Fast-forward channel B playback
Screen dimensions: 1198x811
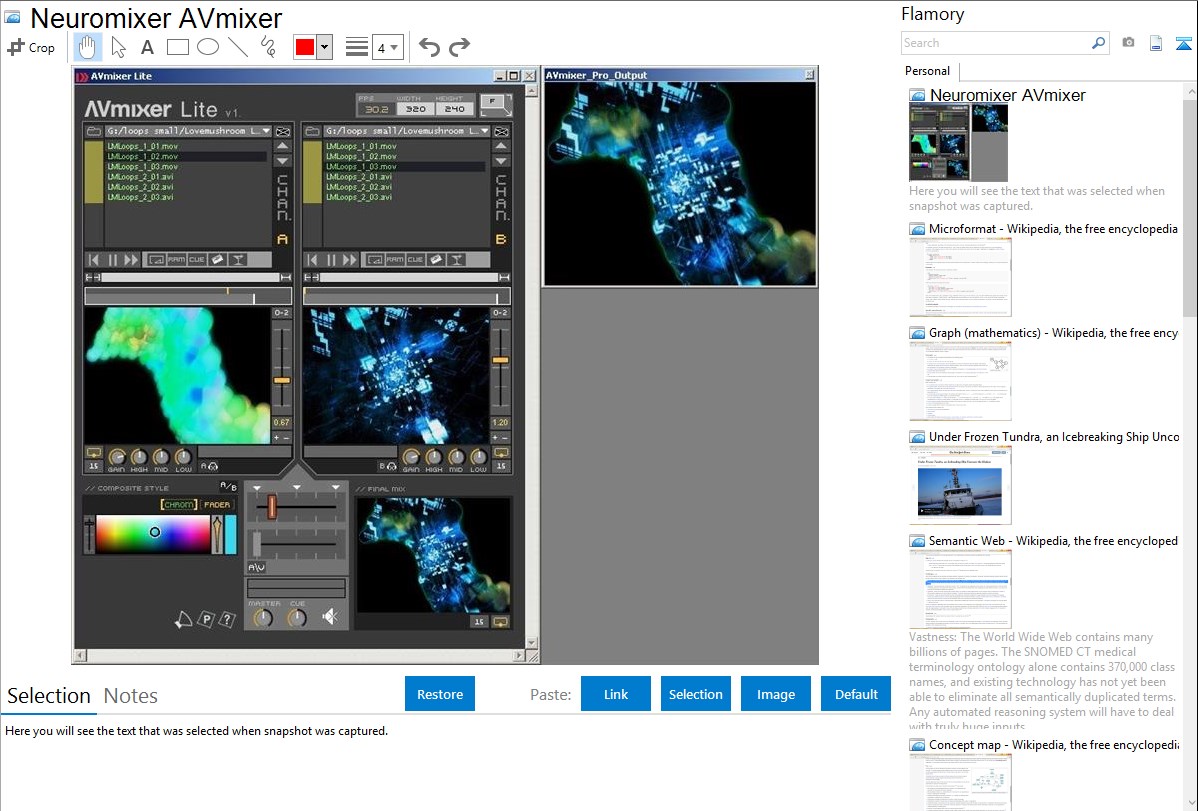coord(350,260)
